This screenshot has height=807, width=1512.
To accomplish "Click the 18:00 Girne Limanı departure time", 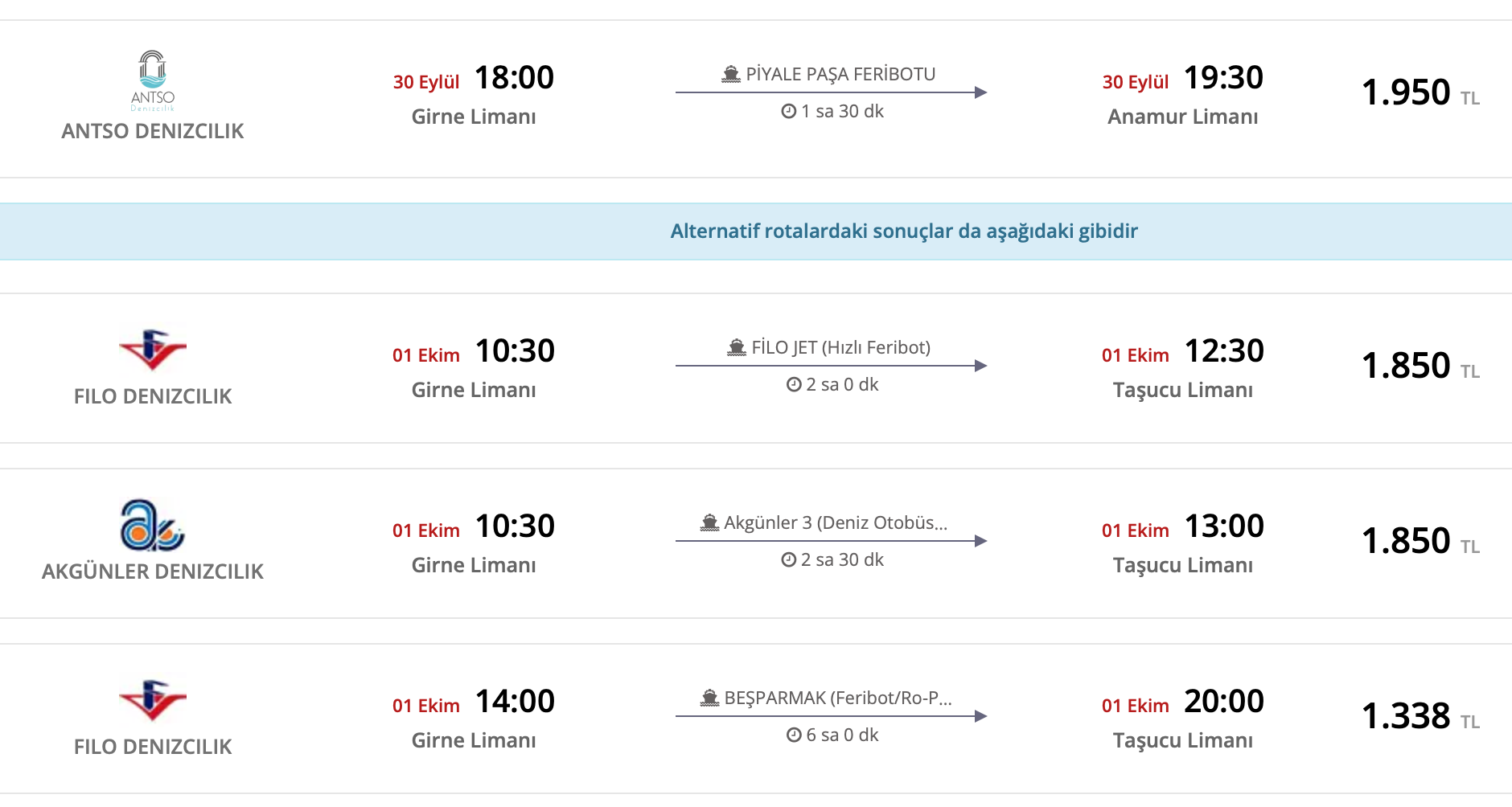I will point(514,78).
